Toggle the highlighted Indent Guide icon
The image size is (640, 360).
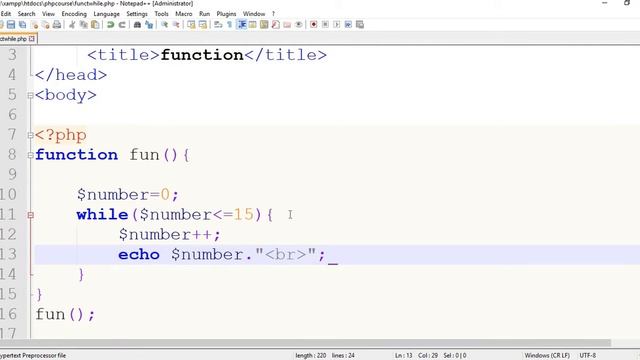242,25
